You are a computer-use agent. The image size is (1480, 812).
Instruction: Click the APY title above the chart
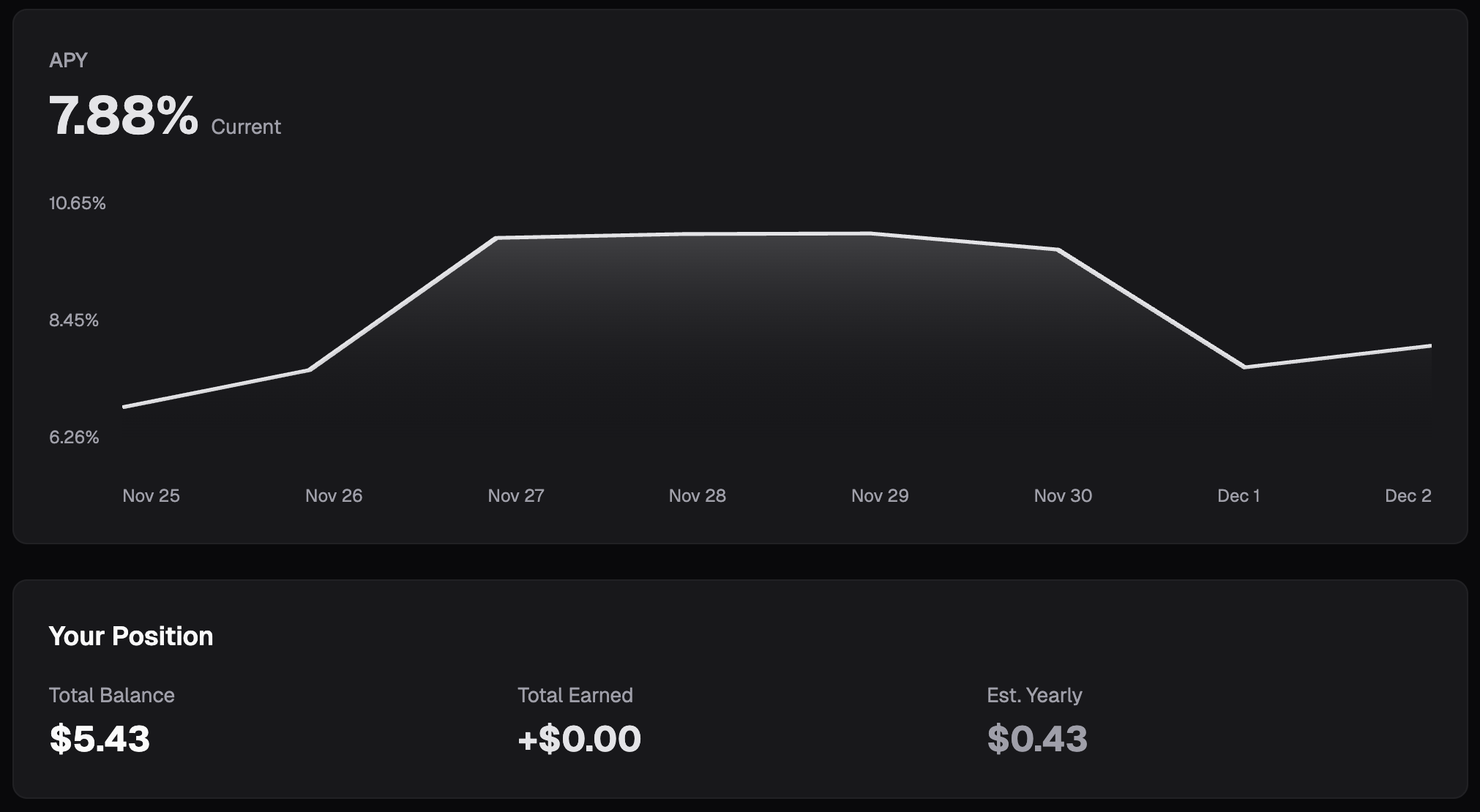(68, 60)
